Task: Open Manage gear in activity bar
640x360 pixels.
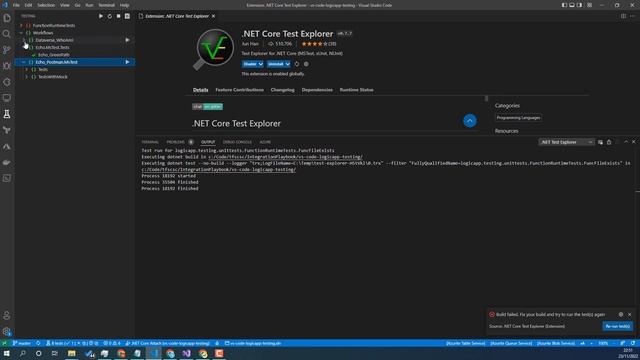Action: pyautogui.click(x=7, y=331)
